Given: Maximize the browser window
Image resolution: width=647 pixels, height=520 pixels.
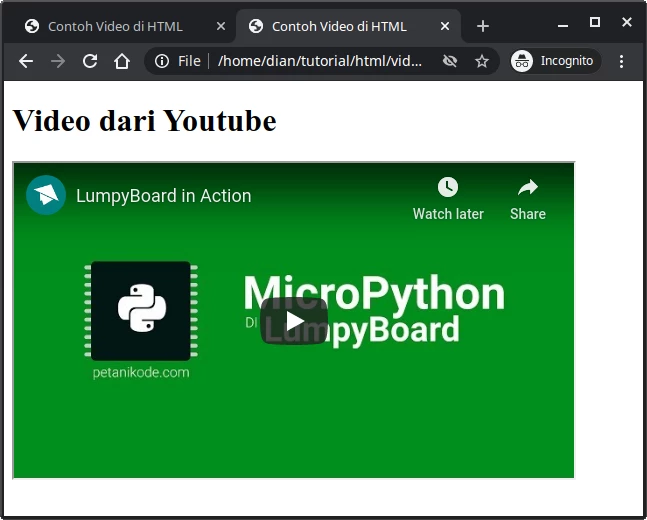Looking at the screenshot, I should click(x=595, y=22).
